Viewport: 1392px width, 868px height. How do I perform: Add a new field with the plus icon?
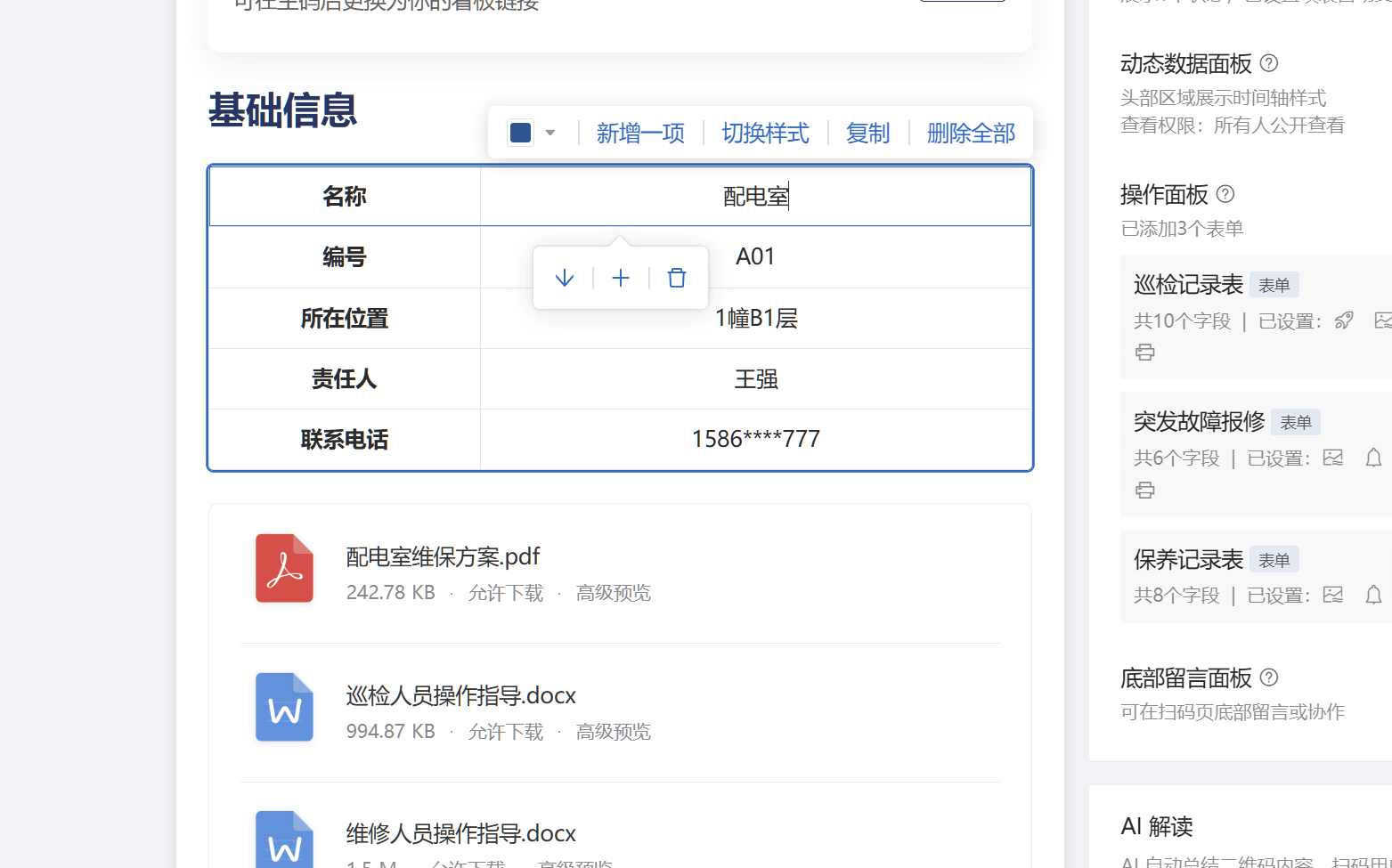[621, 277]
